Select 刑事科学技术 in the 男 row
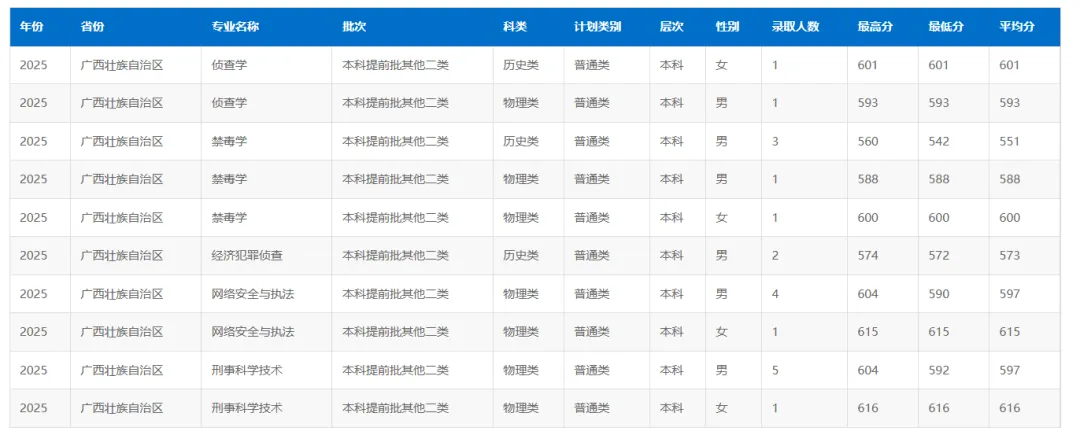 pos(247,370)
